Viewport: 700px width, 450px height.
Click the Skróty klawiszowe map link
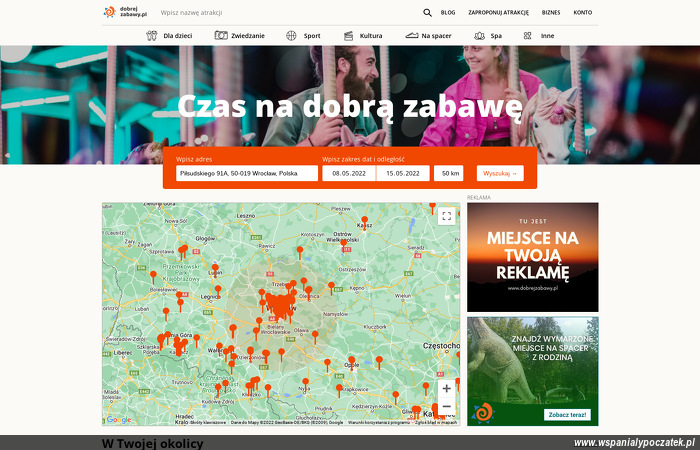[x=208, y=422]
